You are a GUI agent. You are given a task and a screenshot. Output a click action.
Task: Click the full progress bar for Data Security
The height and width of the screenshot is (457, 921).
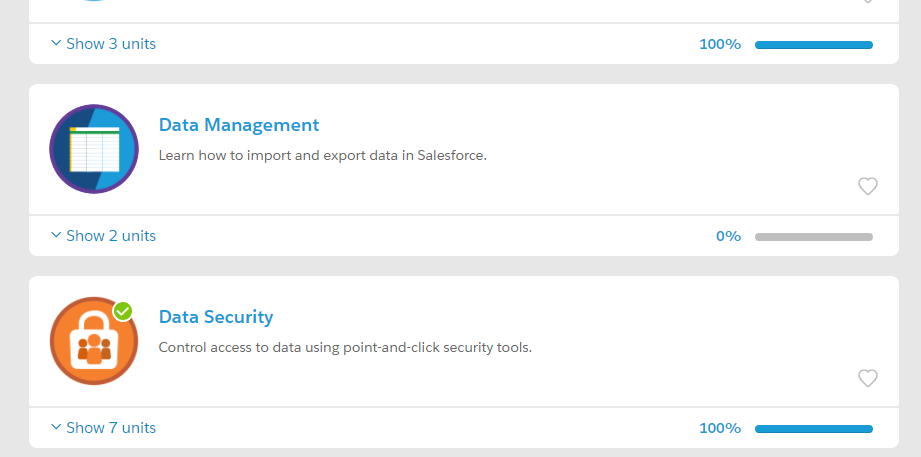coord(813,429)
